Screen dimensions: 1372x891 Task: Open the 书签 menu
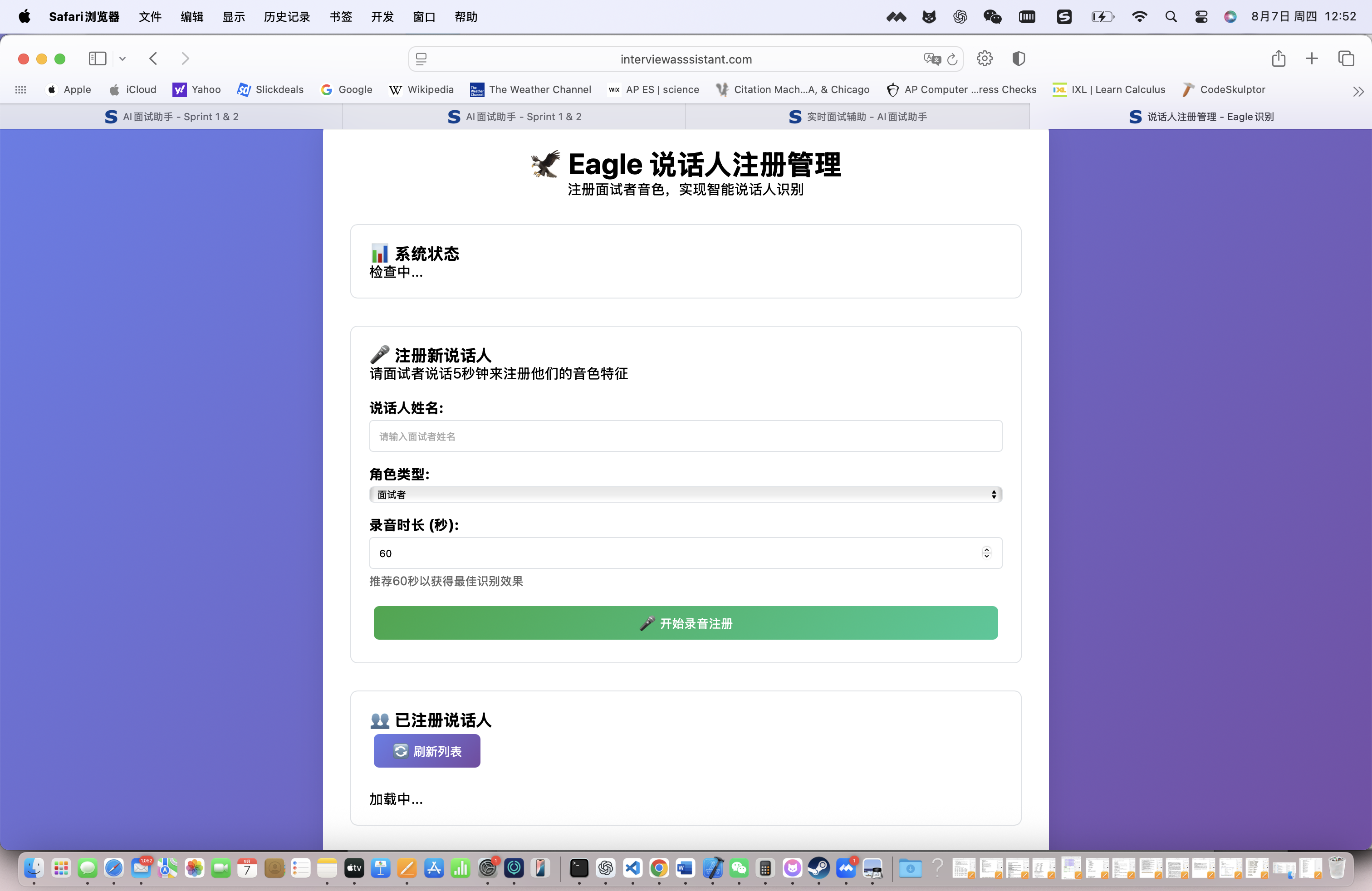coord(341,17)
